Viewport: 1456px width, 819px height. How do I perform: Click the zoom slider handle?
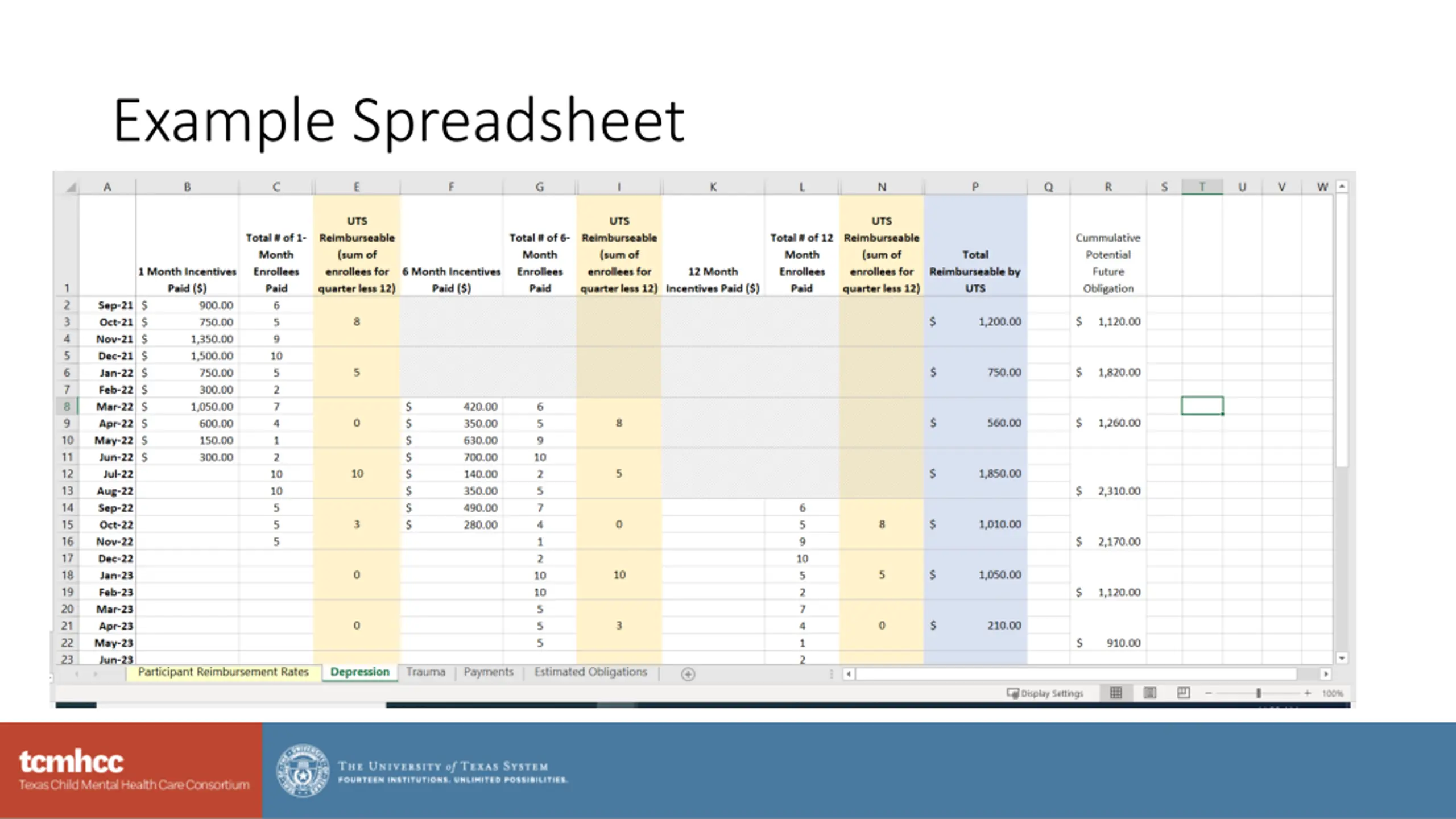[x=1259, y=693]
